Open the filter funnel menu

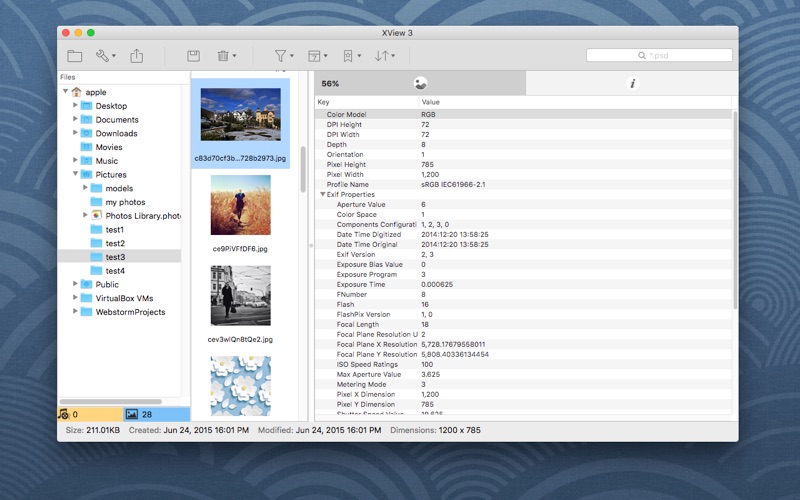coord(284,56)
